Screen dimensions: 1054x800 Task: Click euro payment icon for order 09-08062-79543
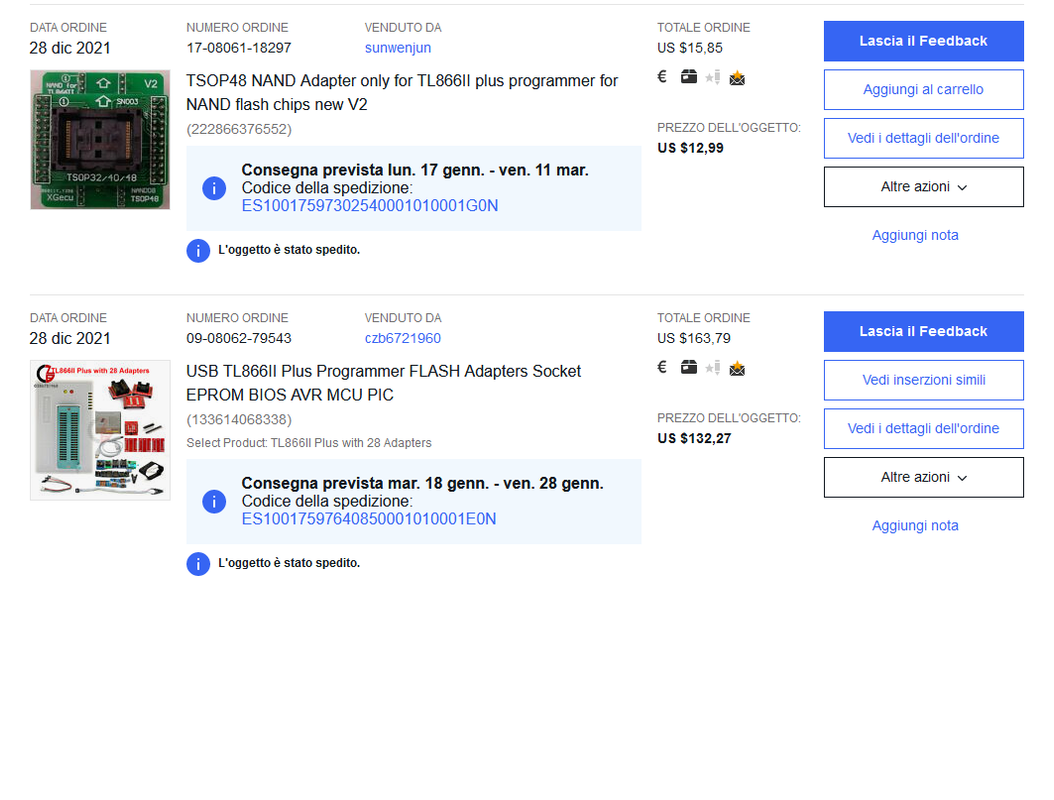click(662, 367)
